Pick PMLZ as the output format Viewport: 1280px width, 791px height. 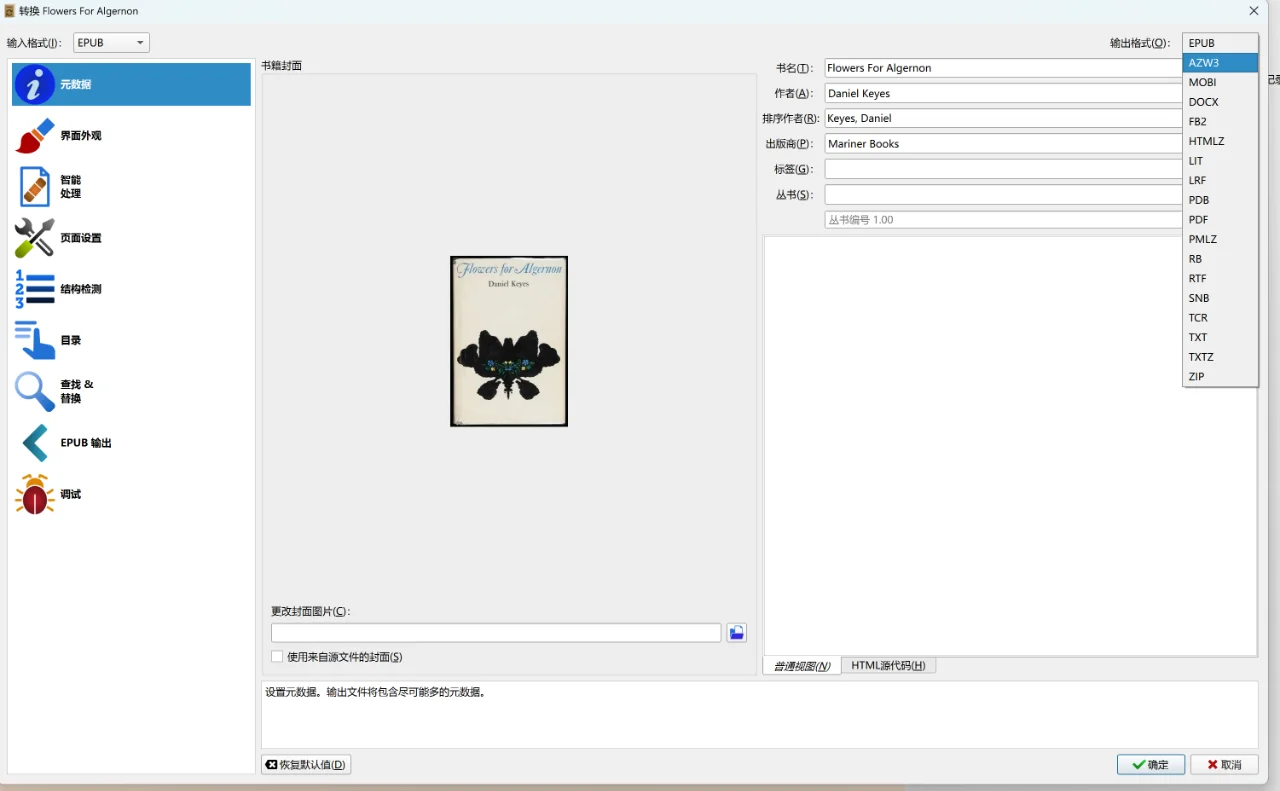(1220, 239)
